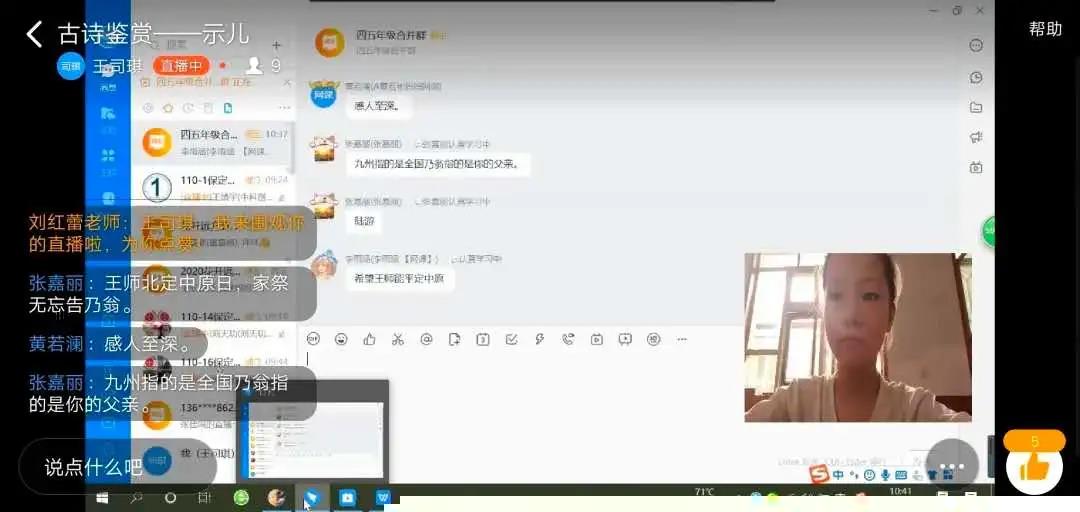
Task: Select the 四五年级合... conversation in list
Action: [x=214, y=141]
